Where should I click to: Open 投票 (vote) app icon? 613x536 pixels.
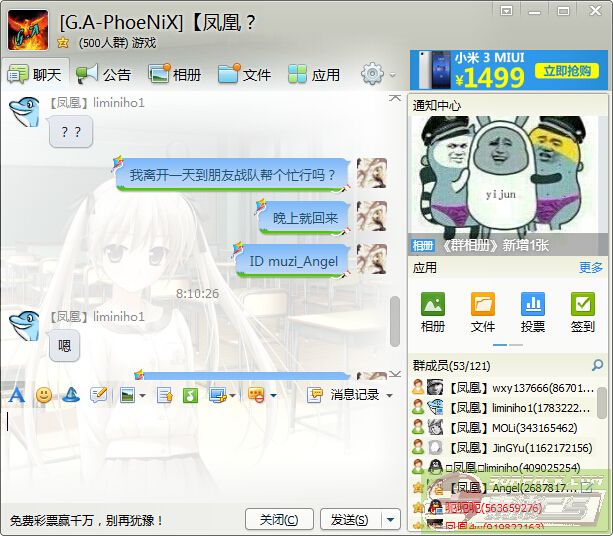[532, 311]
